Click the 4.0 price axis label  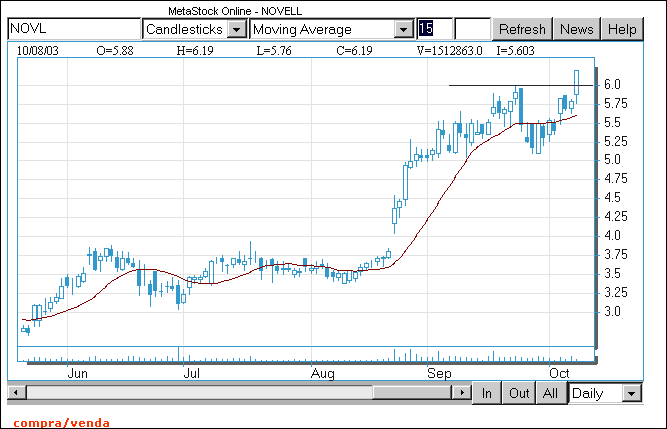point(612,236)
